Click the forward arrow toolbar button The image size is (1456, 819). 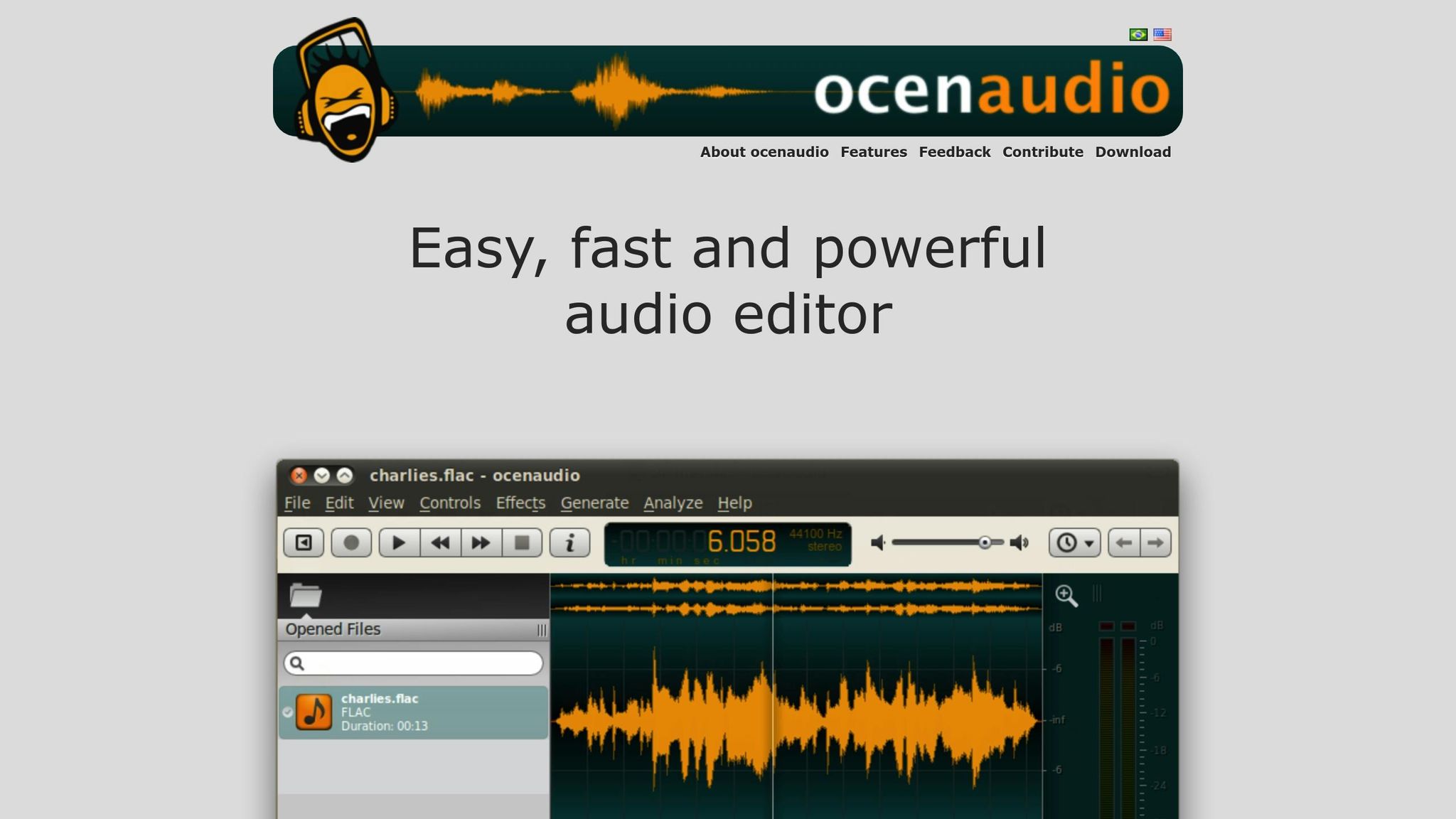click(x=1156, y=543)
